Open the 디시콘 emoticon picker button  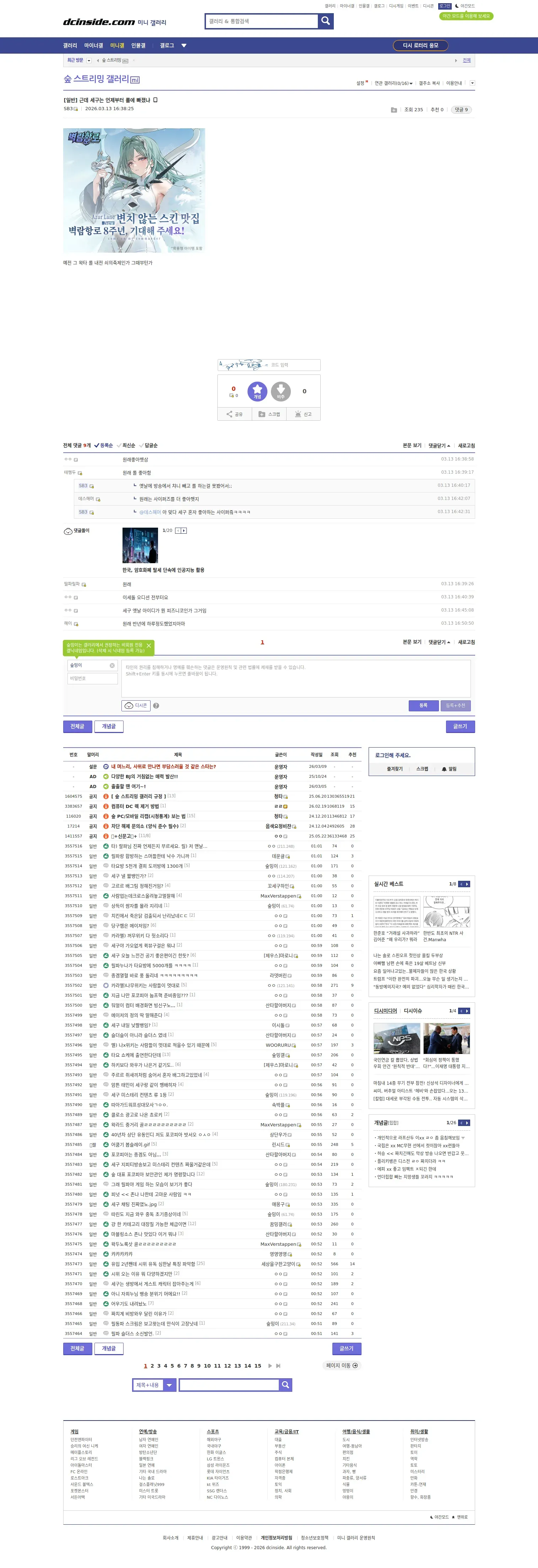[136, 706]
